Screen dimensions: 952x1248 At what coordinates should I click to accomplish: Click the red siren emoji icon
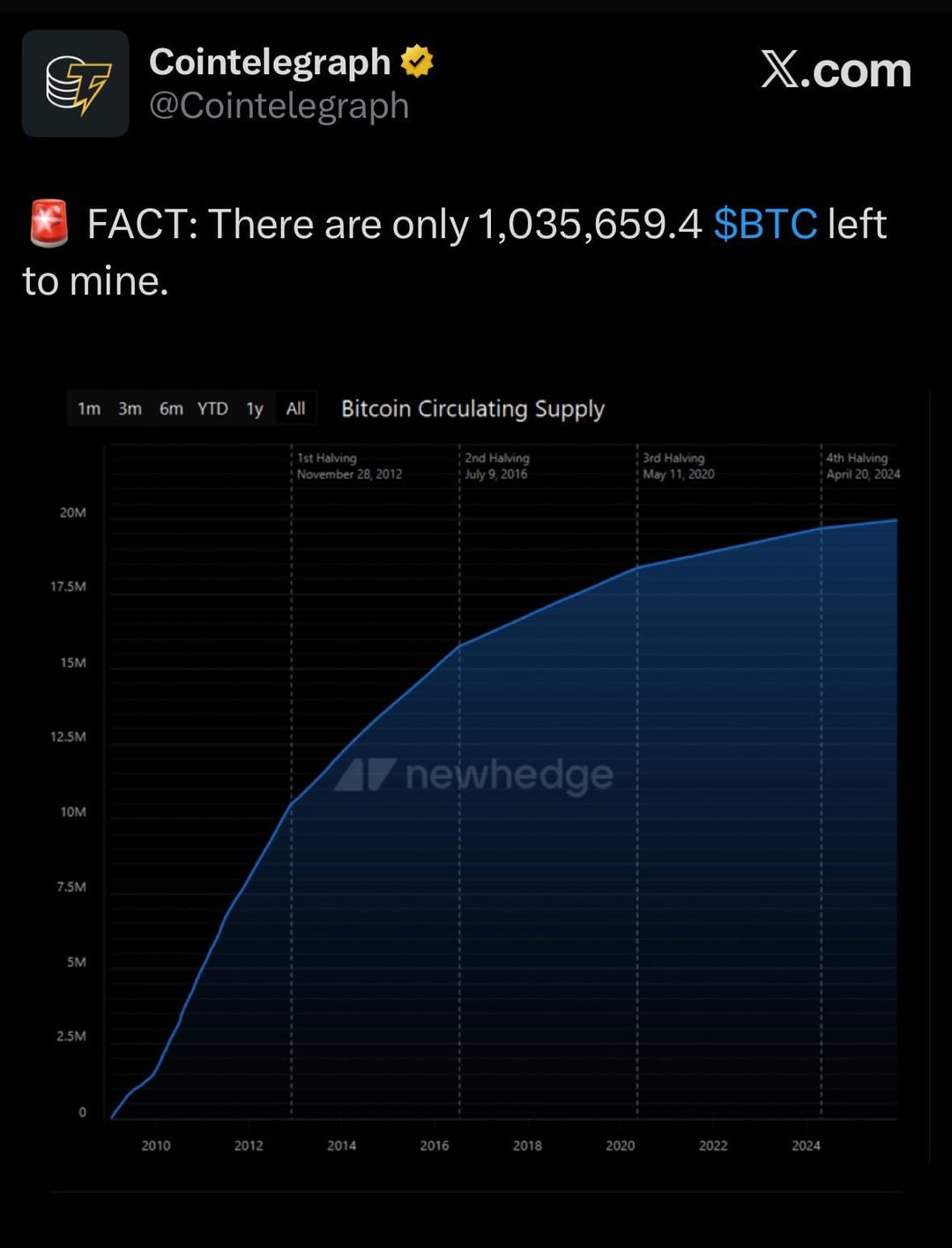[49, 223]
